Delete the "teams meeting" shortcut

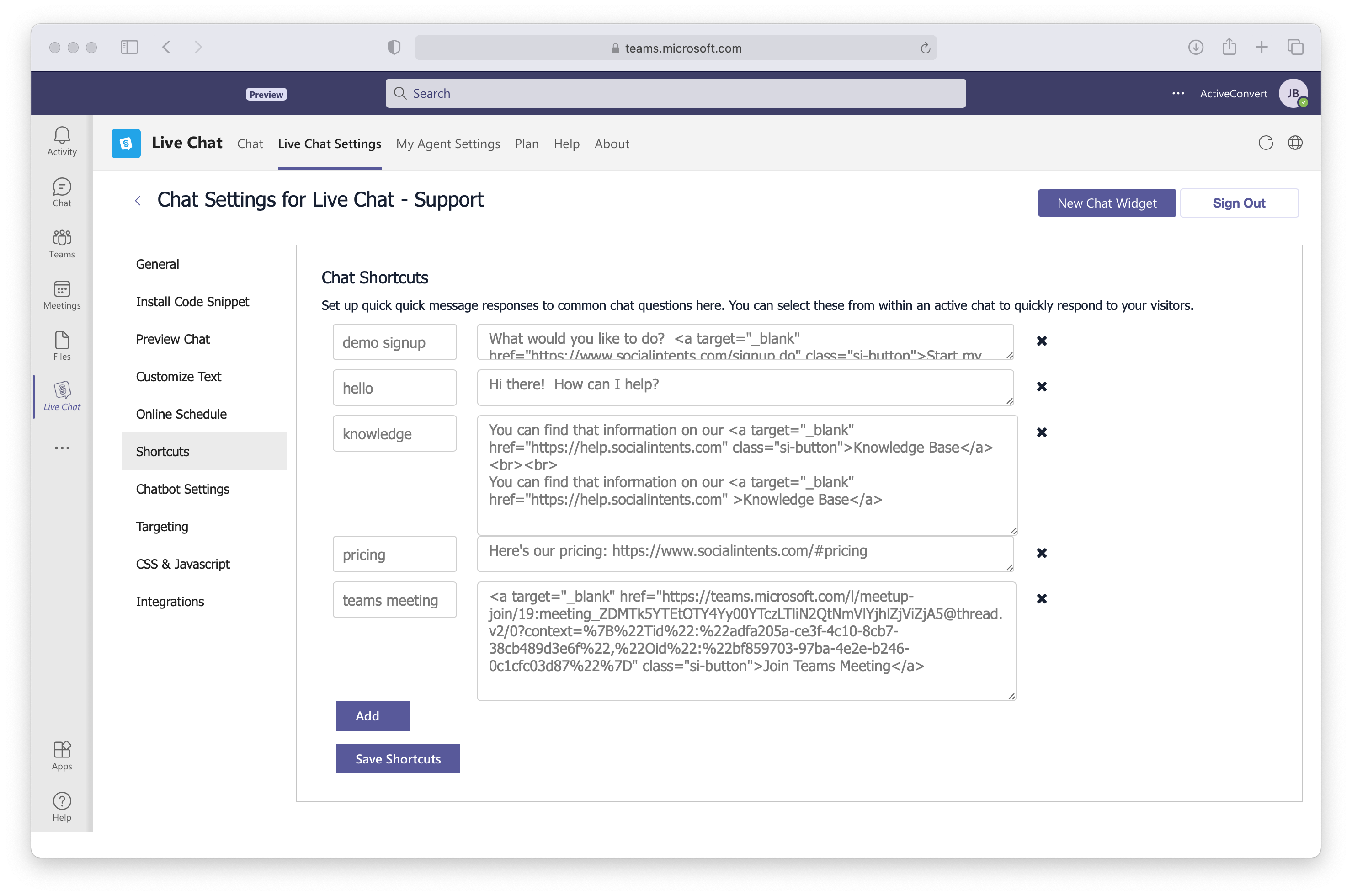click(x=1041, y=598)
